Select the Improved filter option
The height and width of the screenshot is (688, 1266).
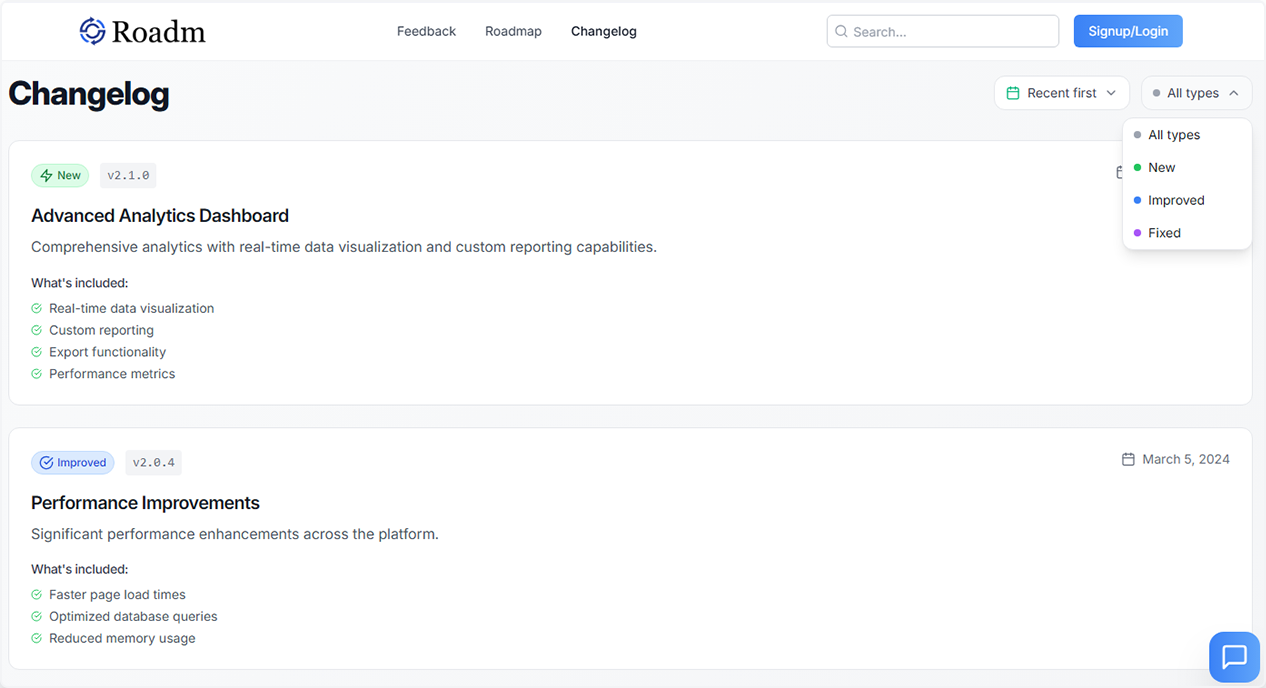[x=1177, y=200]
